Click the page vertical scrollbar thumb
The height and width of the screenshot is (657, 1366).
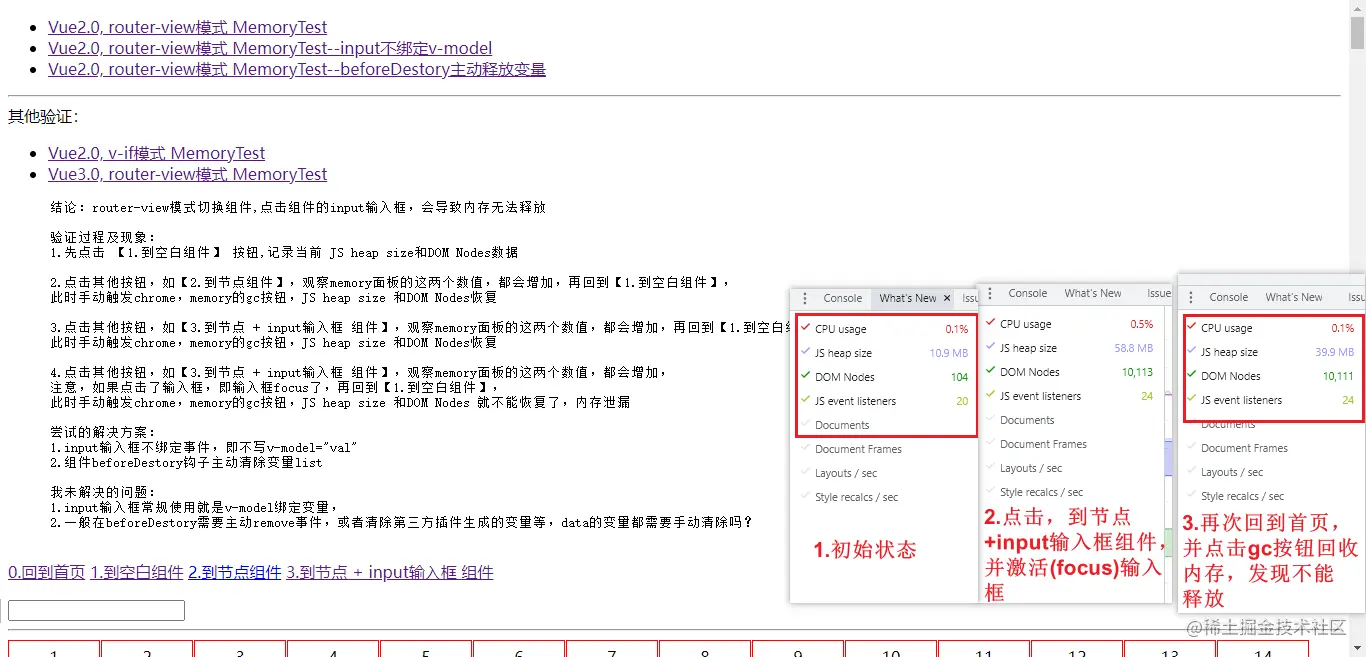[x=1357, y=32]
